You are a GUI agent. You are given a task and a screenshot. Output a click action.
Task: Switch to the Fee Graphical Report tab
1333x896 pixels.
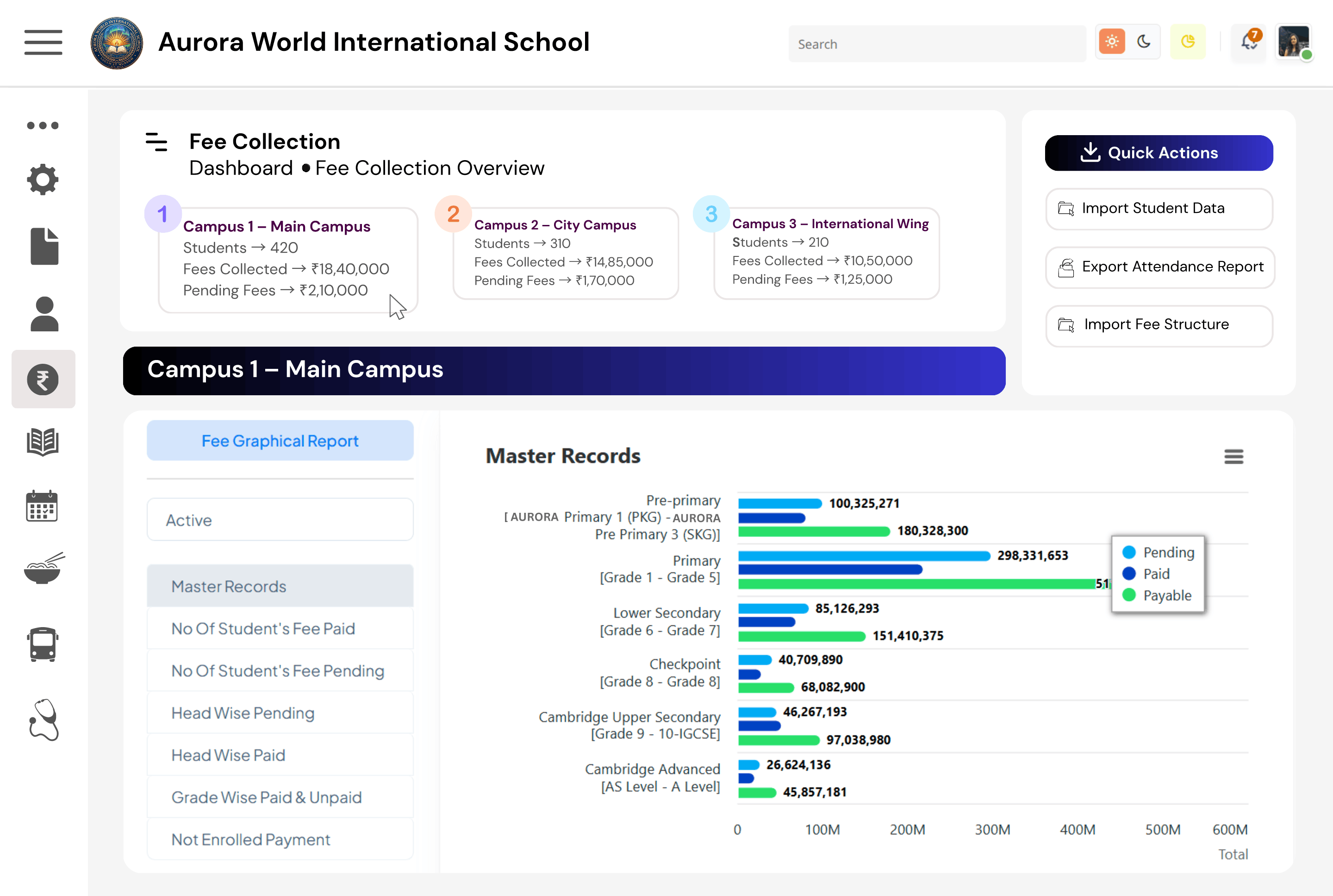280,441
